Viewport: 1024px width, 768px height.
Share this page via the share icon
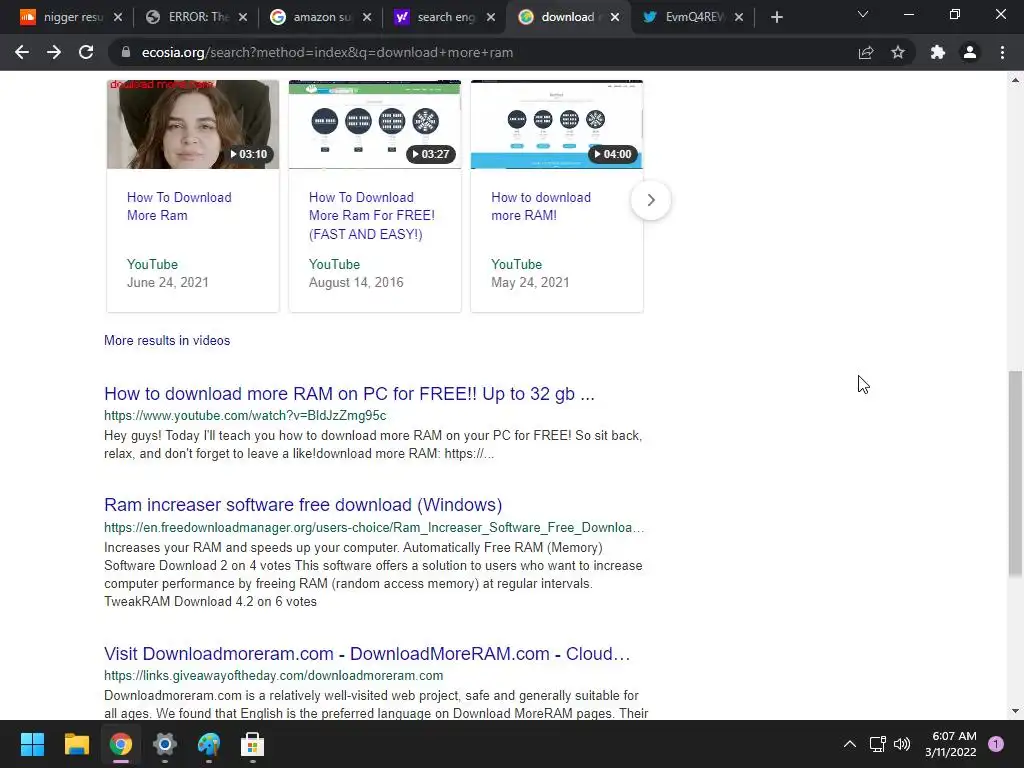tap(866, 52)
